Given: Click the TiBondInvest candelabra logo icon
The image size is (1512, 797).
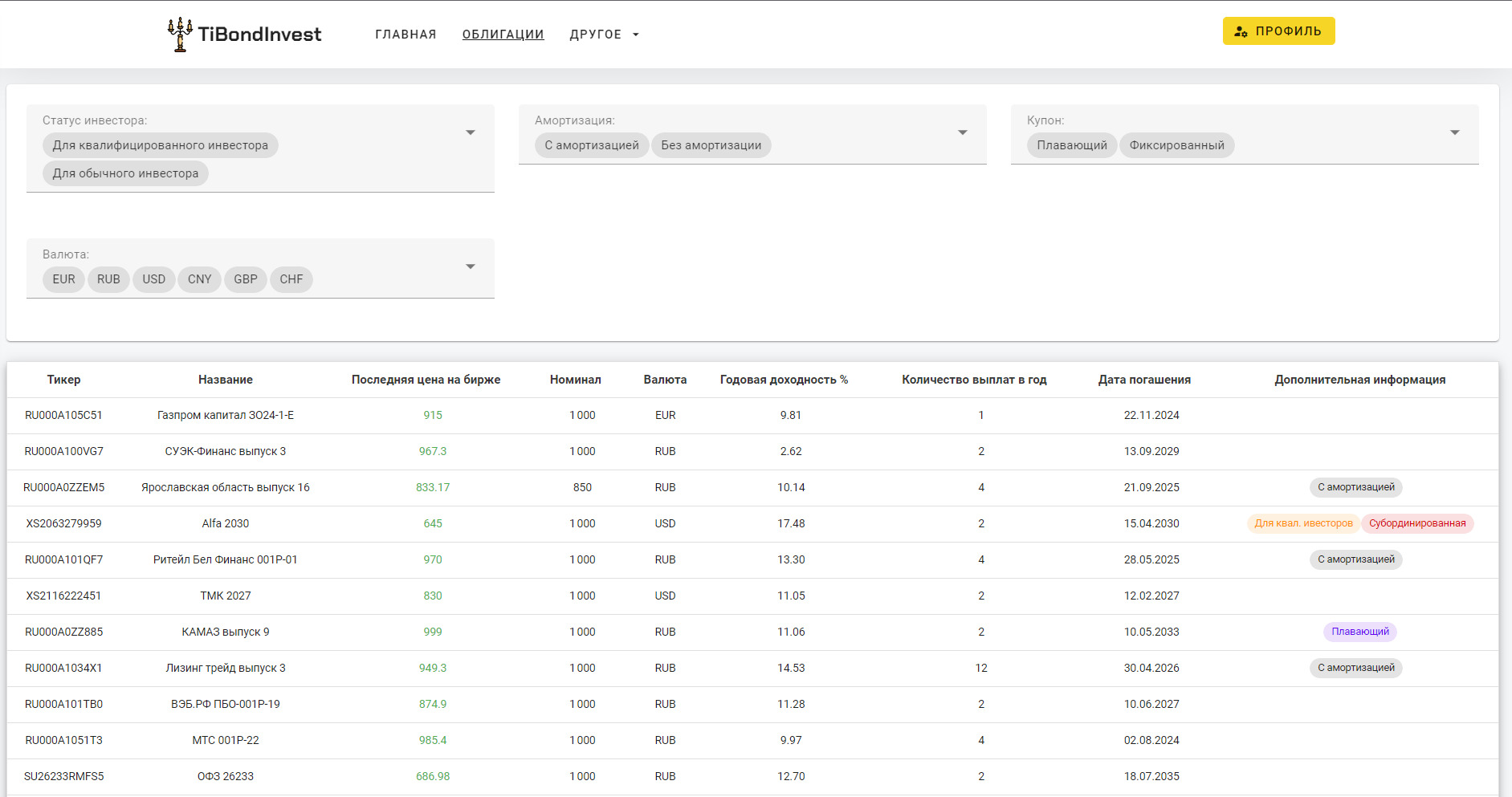Looking at the screenshot, I should (180, 35).
